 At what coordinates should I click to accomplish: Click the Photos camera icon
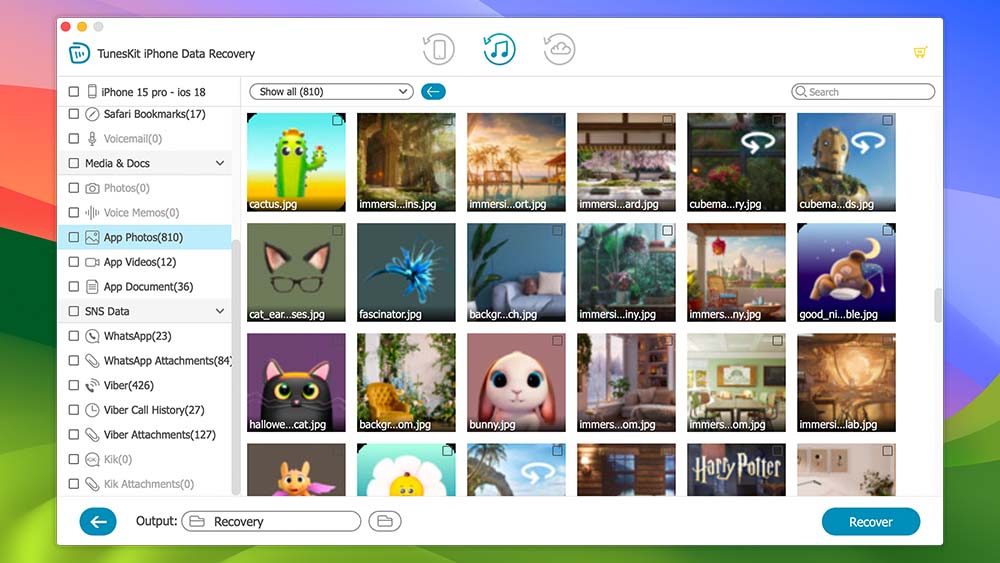(92, 188)
